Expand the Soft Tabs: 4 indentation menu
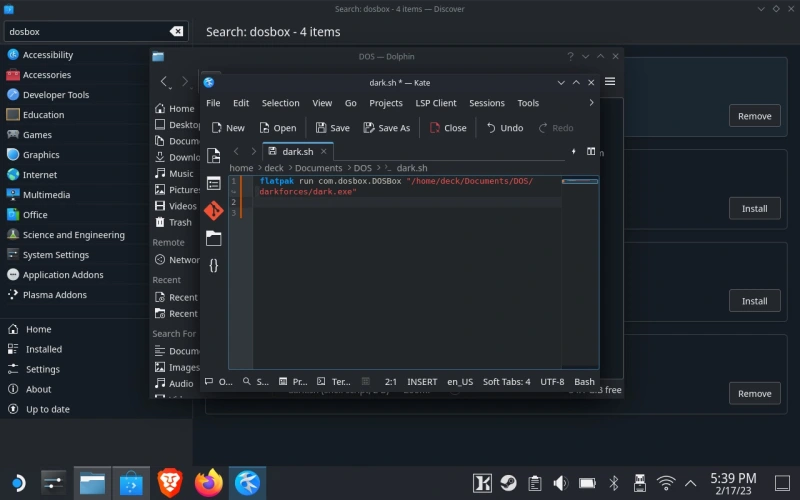This screenshot has width=800, height=500. click(x=506, y=382)
